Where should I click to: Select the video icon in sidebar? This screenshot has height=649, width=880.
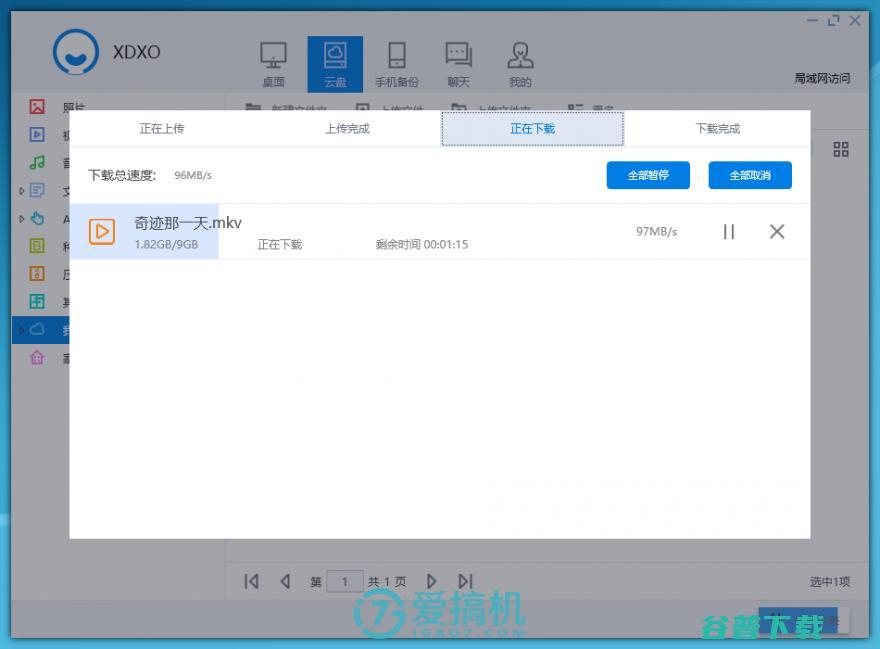pos(37,134)
